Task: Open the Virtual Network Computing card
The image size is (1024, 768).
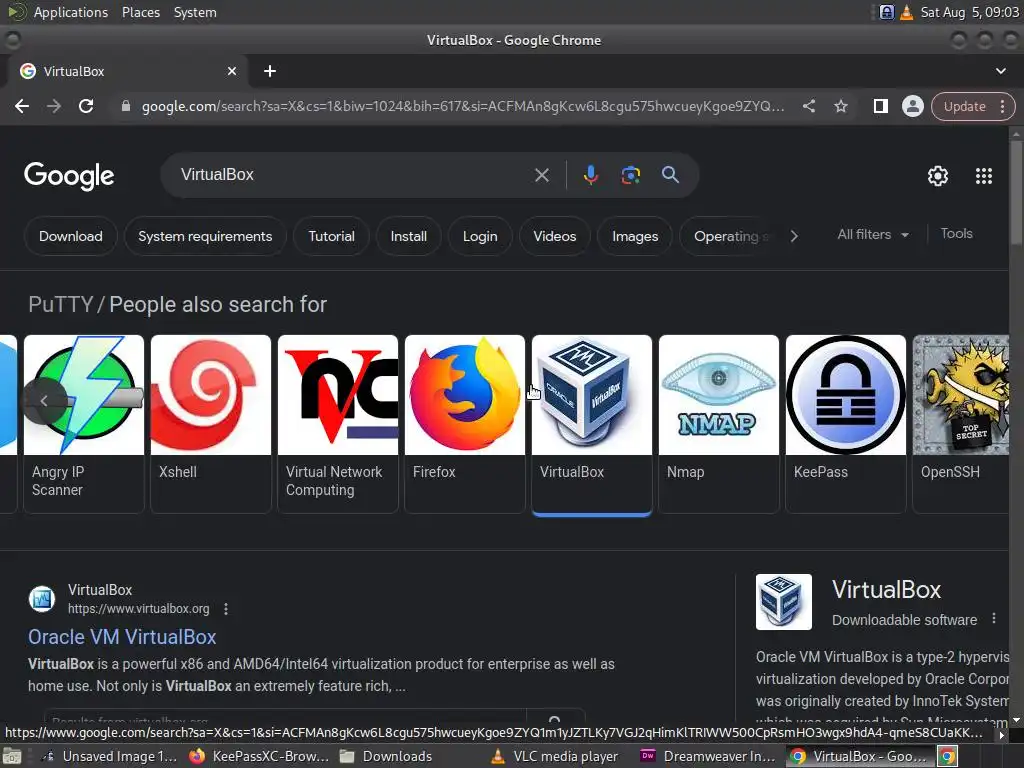Action: [x=338, y=424]
